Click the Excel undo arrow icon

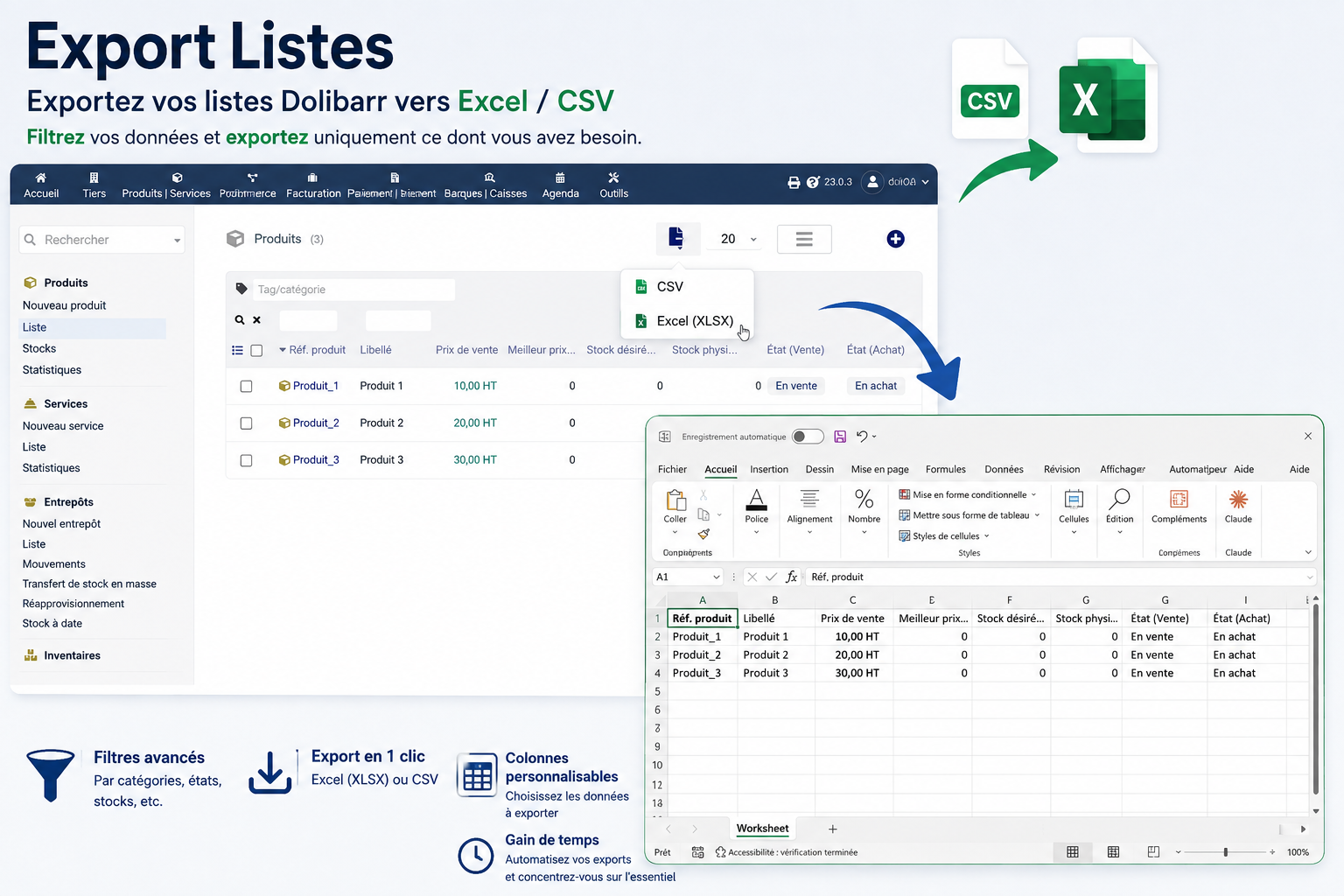click(862, 437)
